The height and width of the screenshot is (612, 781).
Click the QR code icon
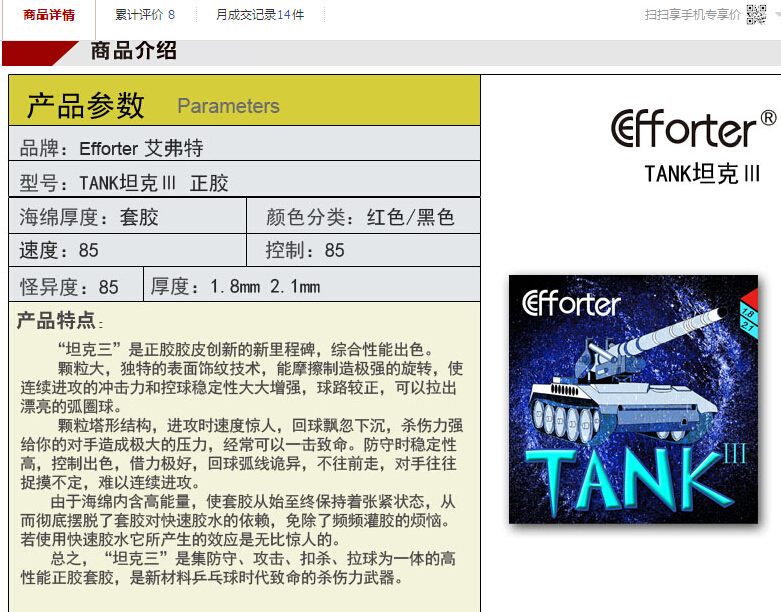[757, 15]
